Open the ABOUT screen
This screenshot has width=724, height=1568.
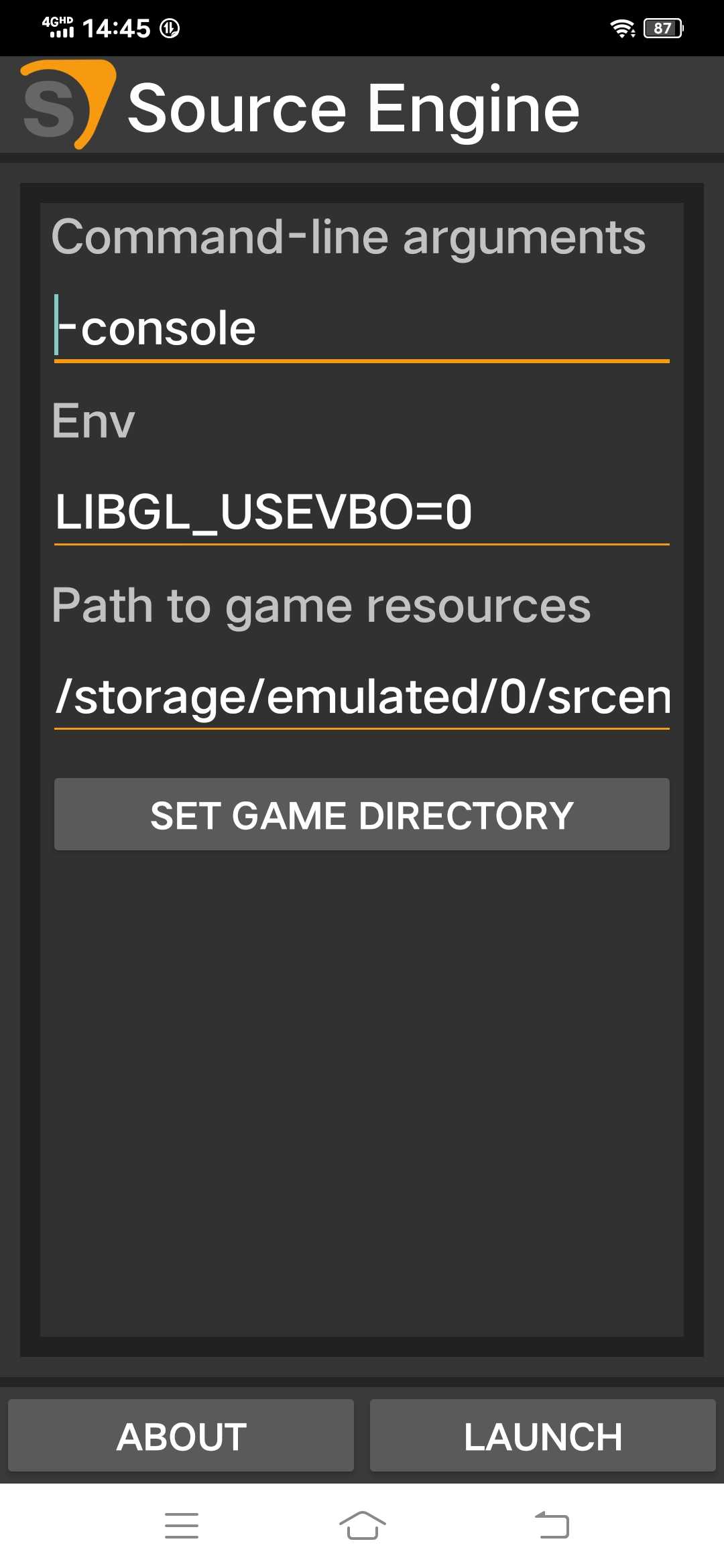point(181,1435)
